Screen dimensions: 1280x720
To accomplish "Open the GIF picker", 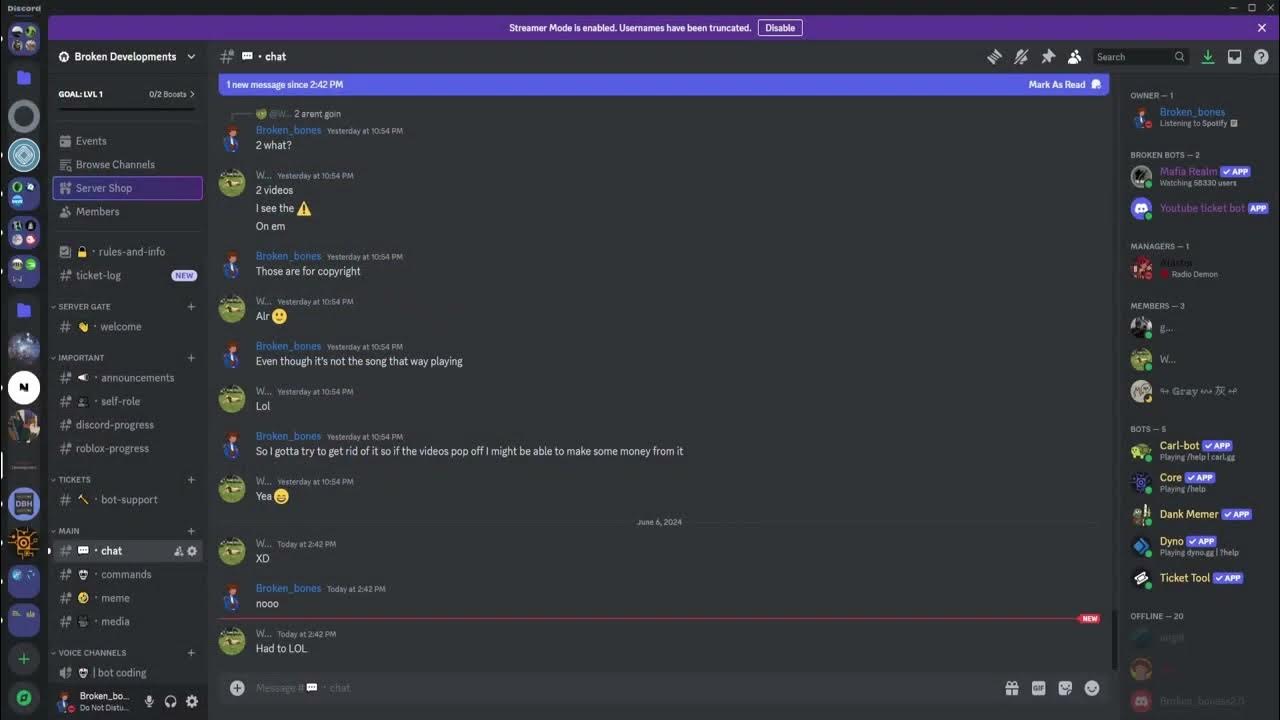I will 1038,688.
